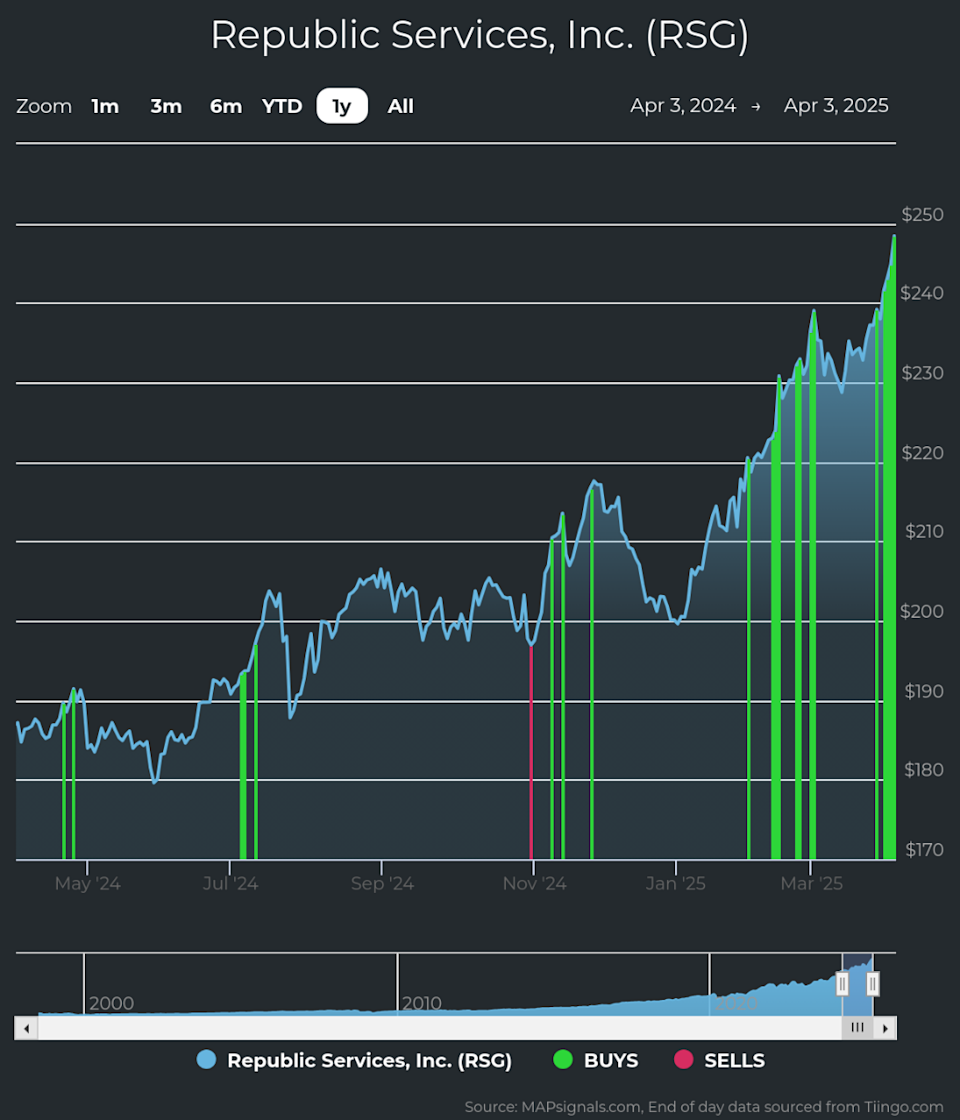This screenshot has width=960, height=1120.
Task: Click the red sell signal bar
Action: point(531,752)
